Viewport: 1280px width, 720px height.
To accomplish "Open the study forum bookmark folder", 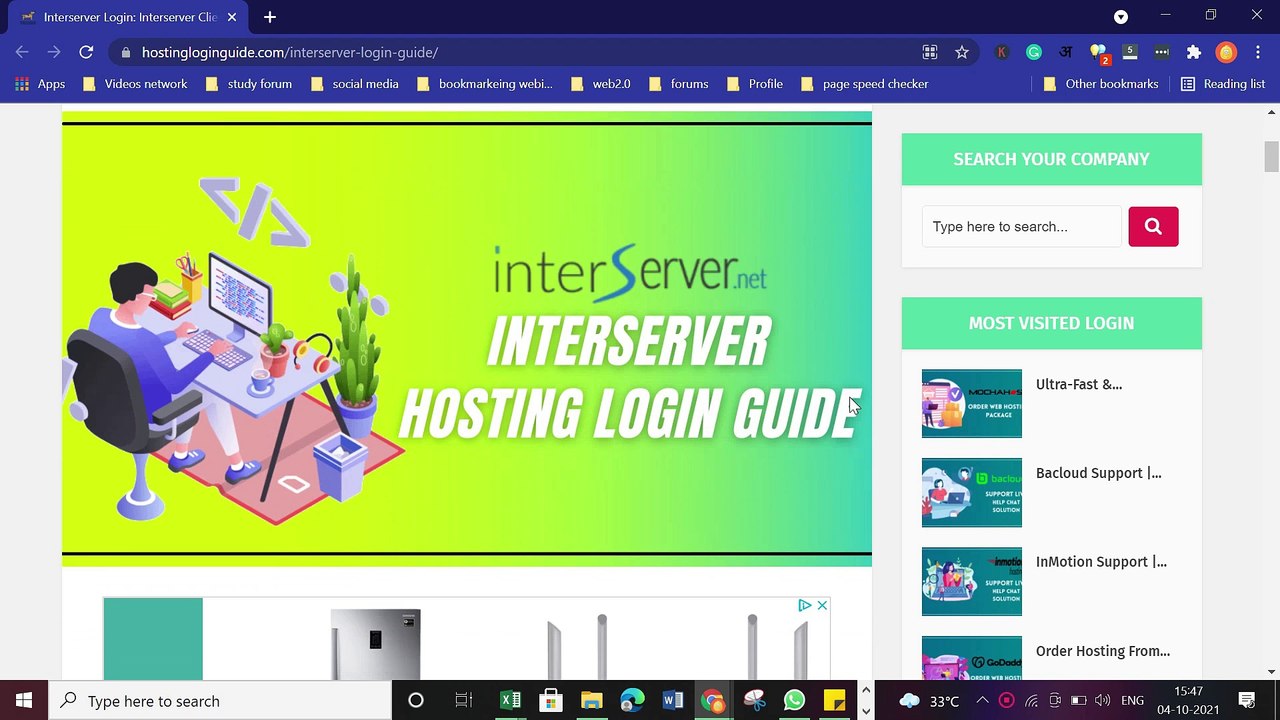I will tap(249, 84).
